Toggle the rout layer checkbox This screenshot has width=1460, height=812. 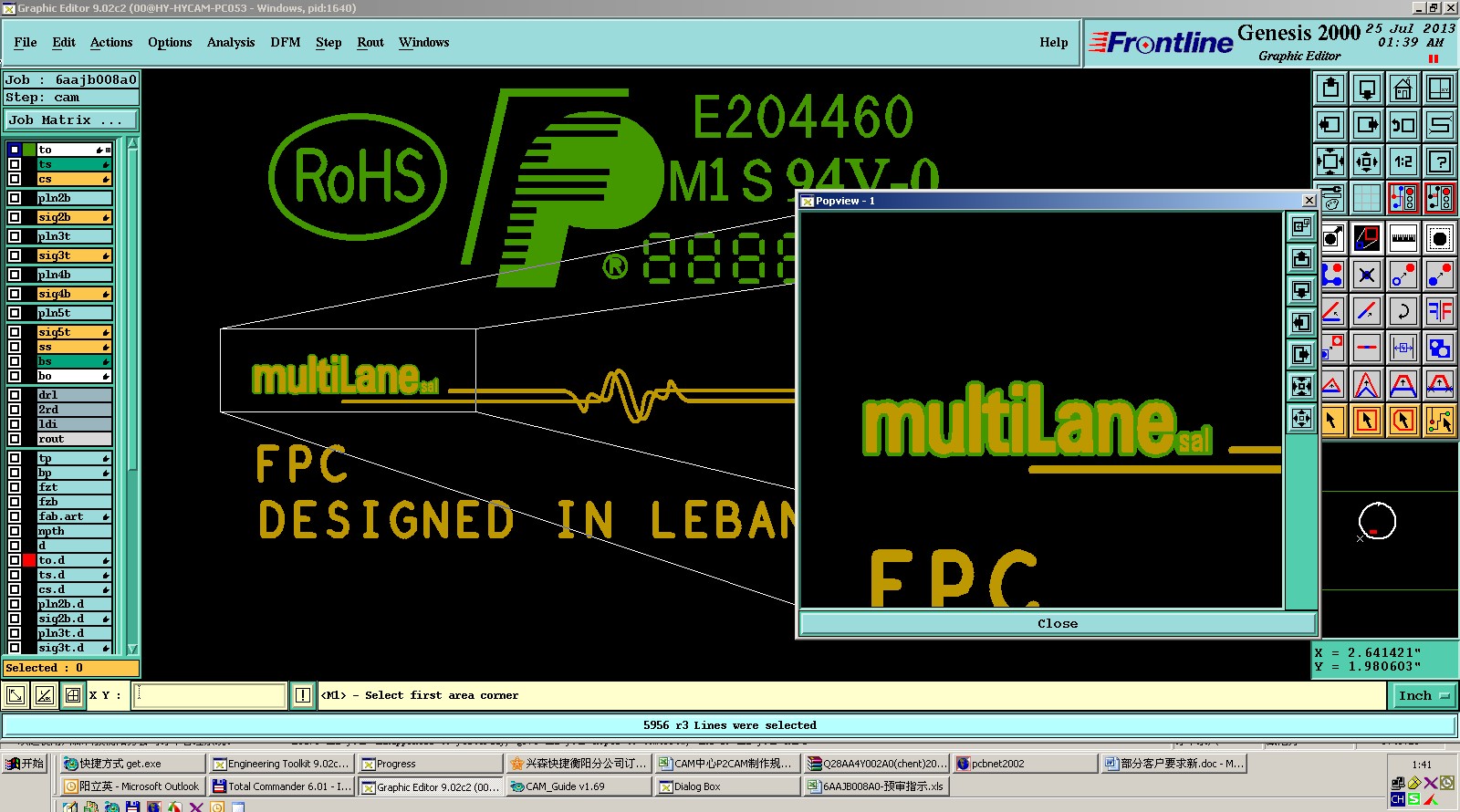click(x=15, y=439)
